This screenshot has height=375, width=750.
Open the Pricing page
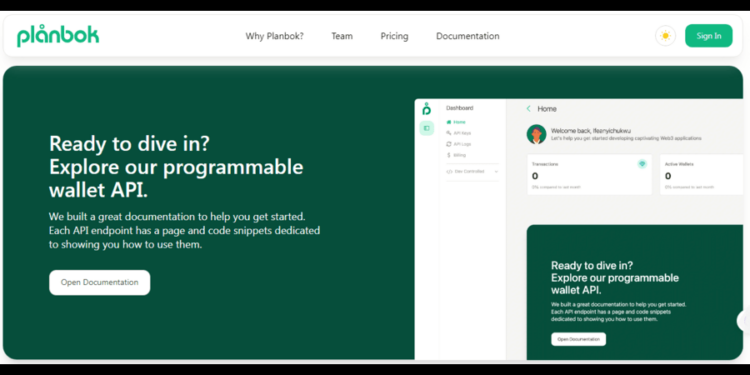coord(394,36)
